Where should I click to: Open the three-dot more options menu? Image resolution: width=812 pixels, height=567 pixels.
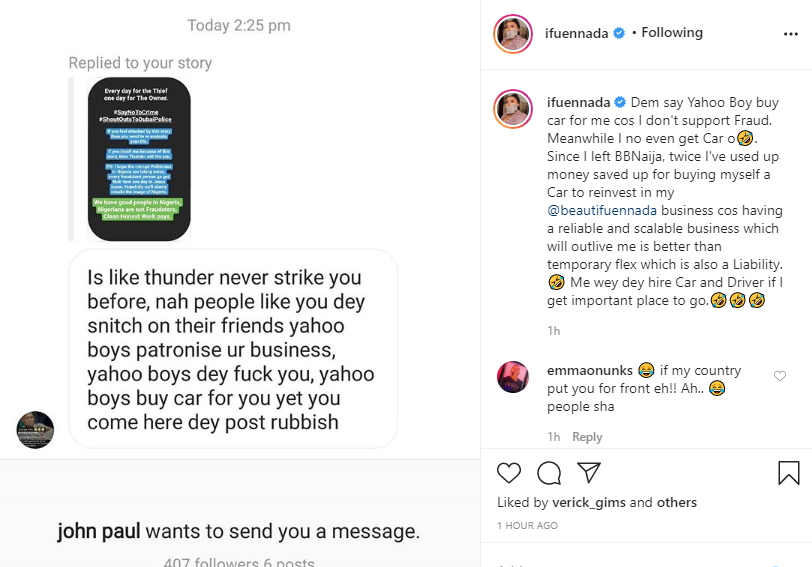pos(791,34)
